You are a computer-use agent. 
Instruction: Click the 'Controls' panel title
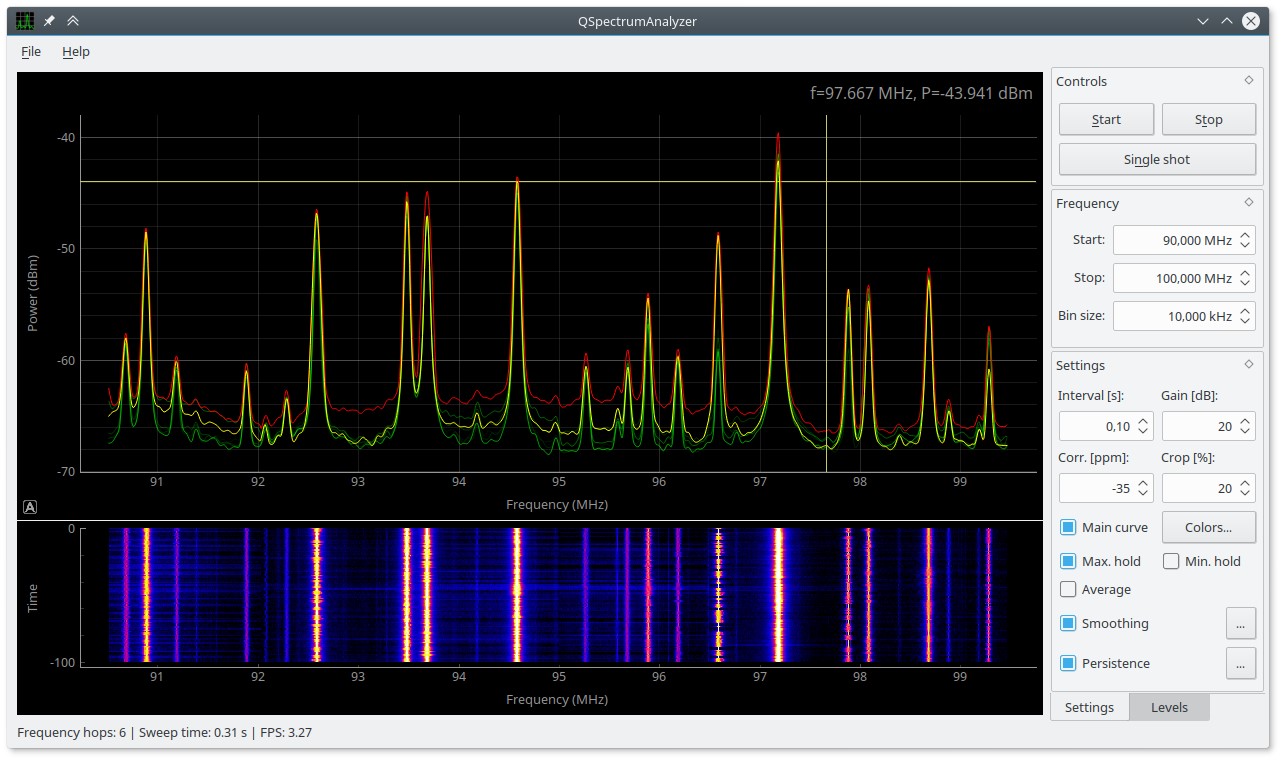pyautogui.click(x=1082, y=81)
